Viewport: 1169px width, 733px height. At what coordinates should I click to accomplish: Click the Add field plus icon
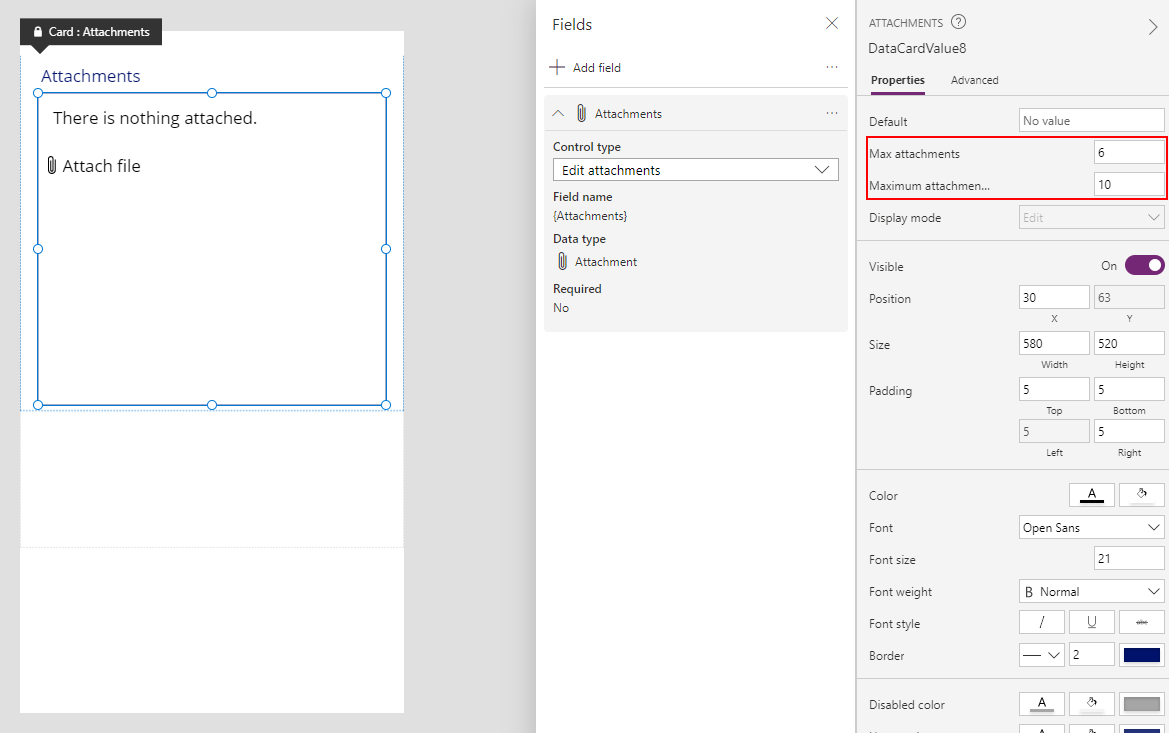tap(557, 67)
